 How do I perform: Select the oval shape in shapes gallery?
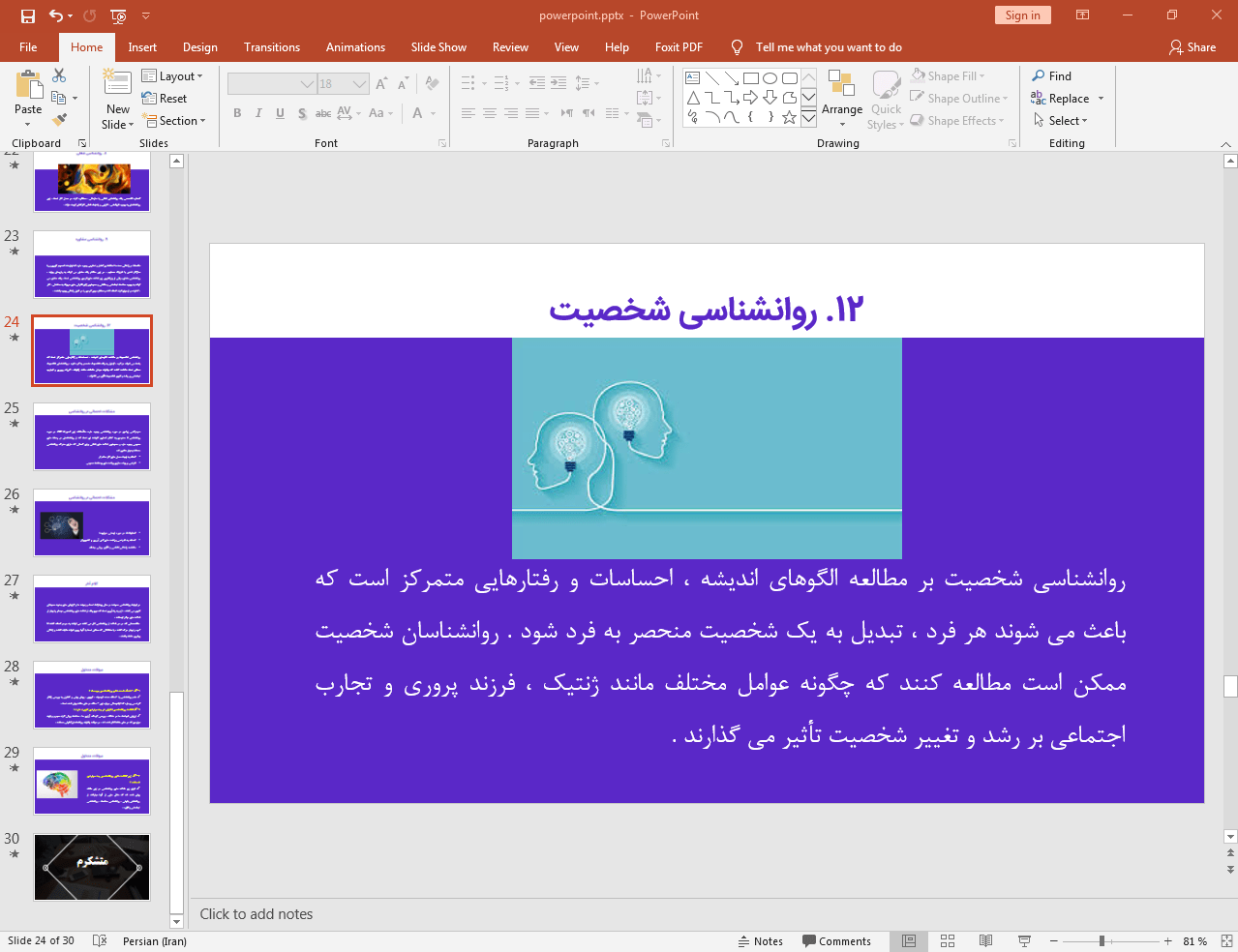coord(770,78)
